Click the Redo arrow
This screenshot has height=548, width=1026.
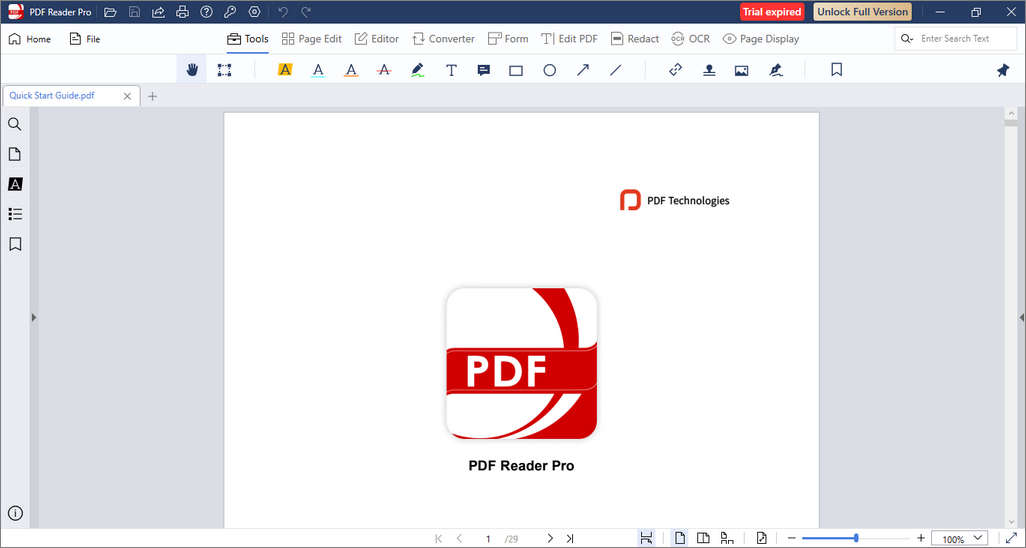point(306,12)
